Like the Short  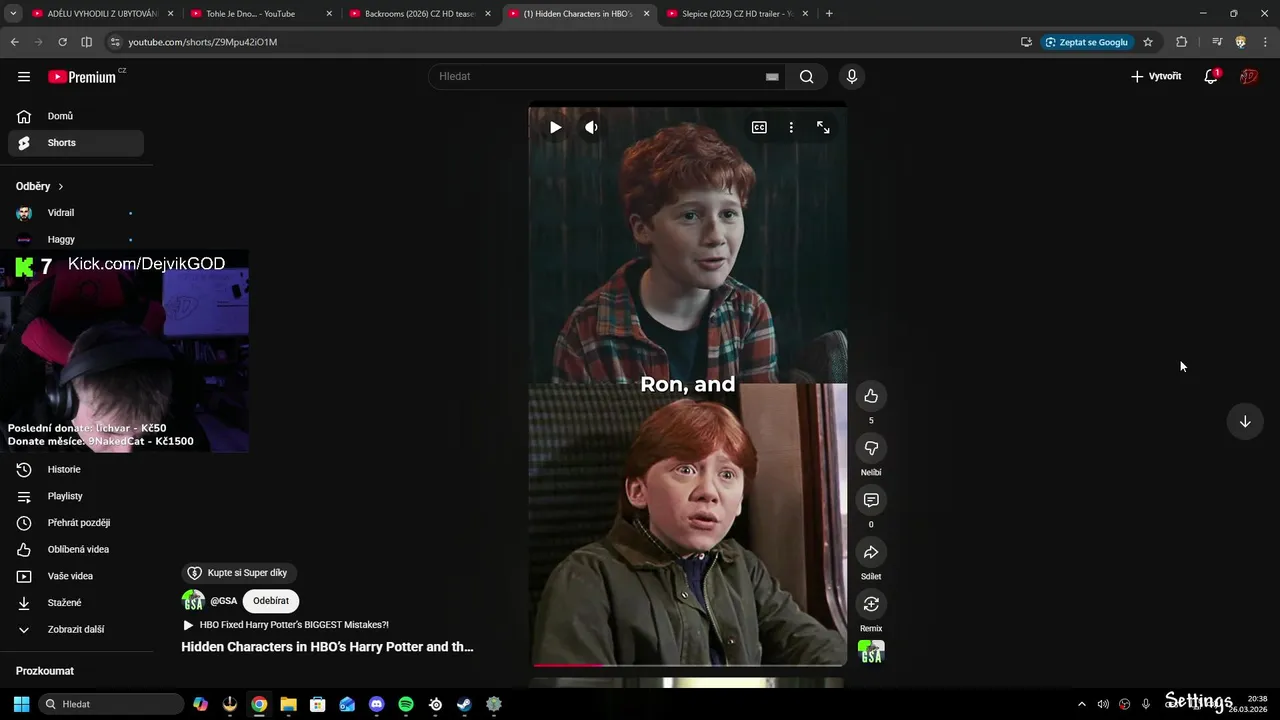point(871,396)
